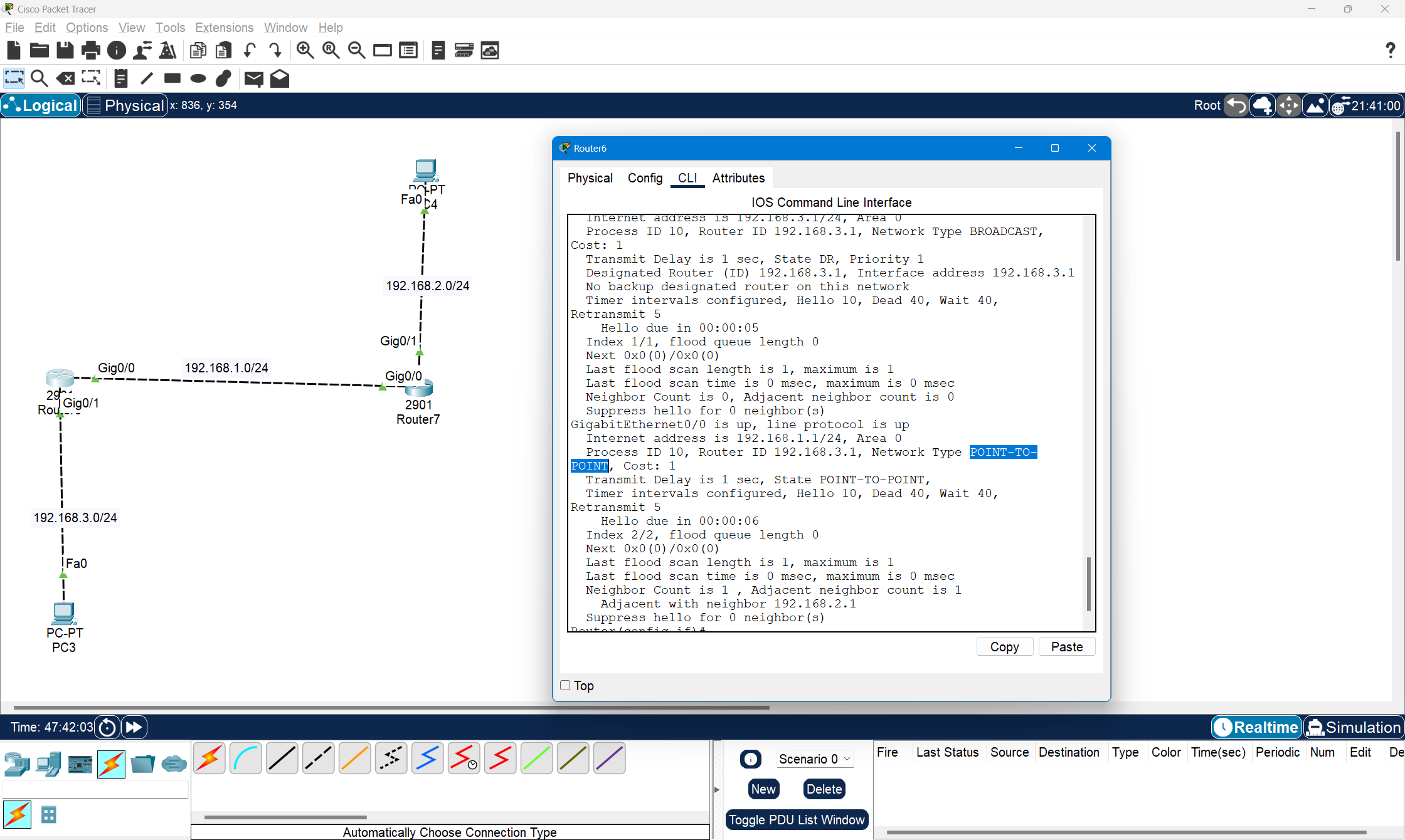
Task: Click the power cycle devices button
Action: coord(107,727)
